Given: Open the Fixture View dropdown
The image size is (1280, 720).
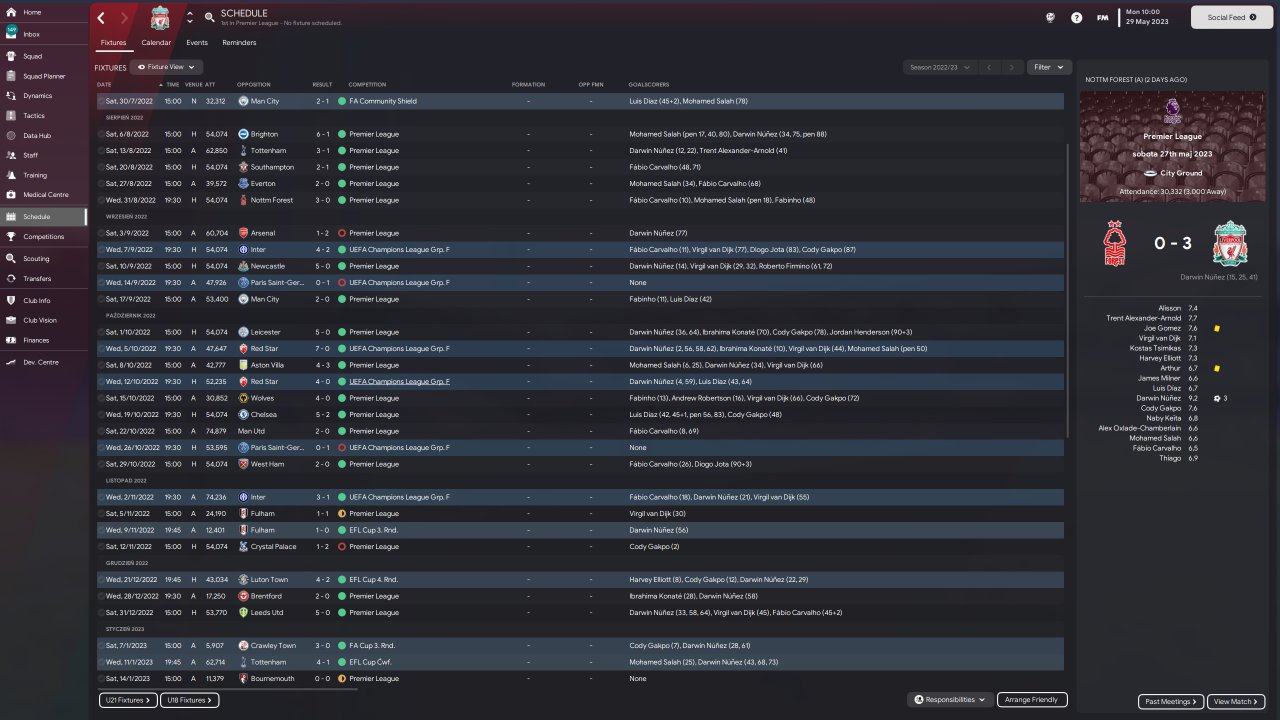Looking at the screenshot, I should coord(166,67).
